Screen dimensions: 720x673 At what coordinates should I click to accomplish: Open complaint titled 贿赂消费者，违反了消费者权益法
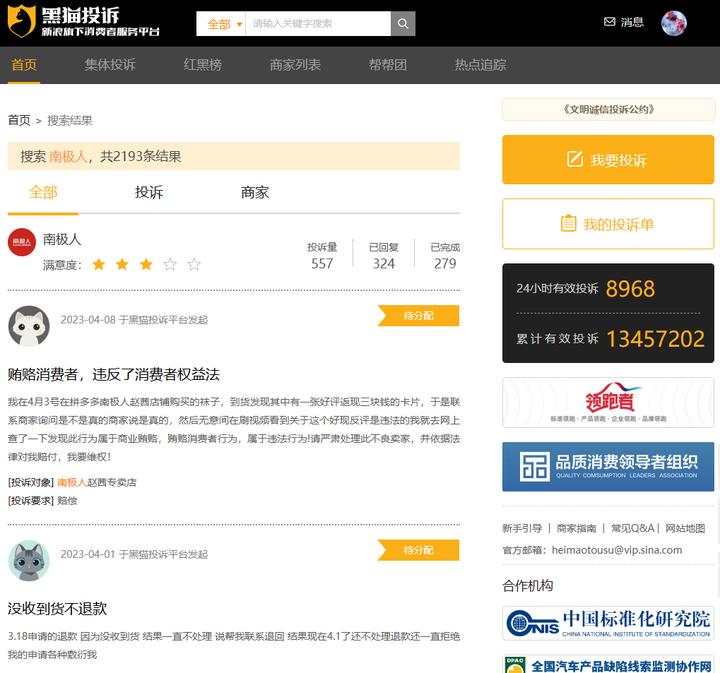pos(114,375)
